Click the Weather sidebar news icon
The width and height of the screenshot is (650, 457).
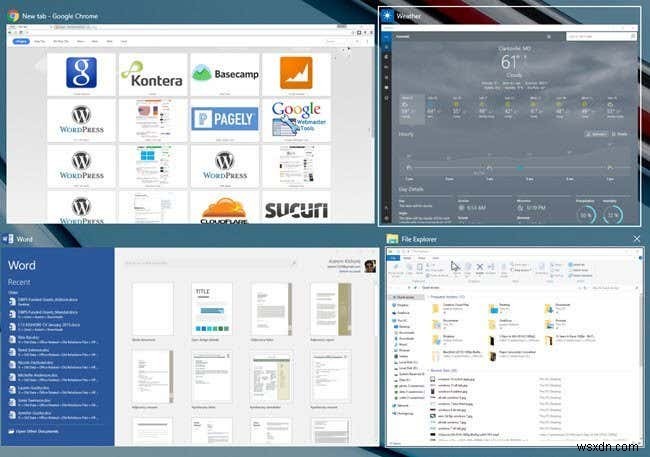386,88
